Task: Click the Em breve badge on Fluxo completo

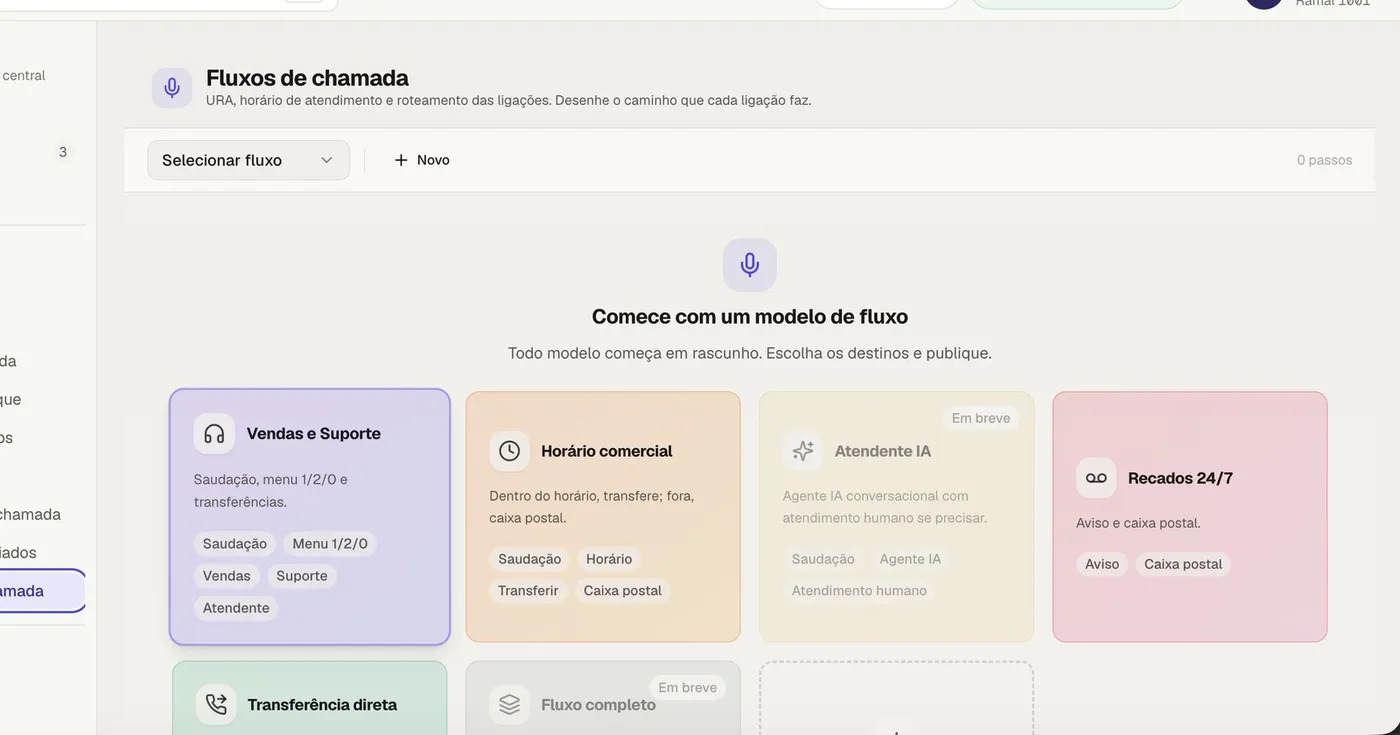Action: [687, 687]
